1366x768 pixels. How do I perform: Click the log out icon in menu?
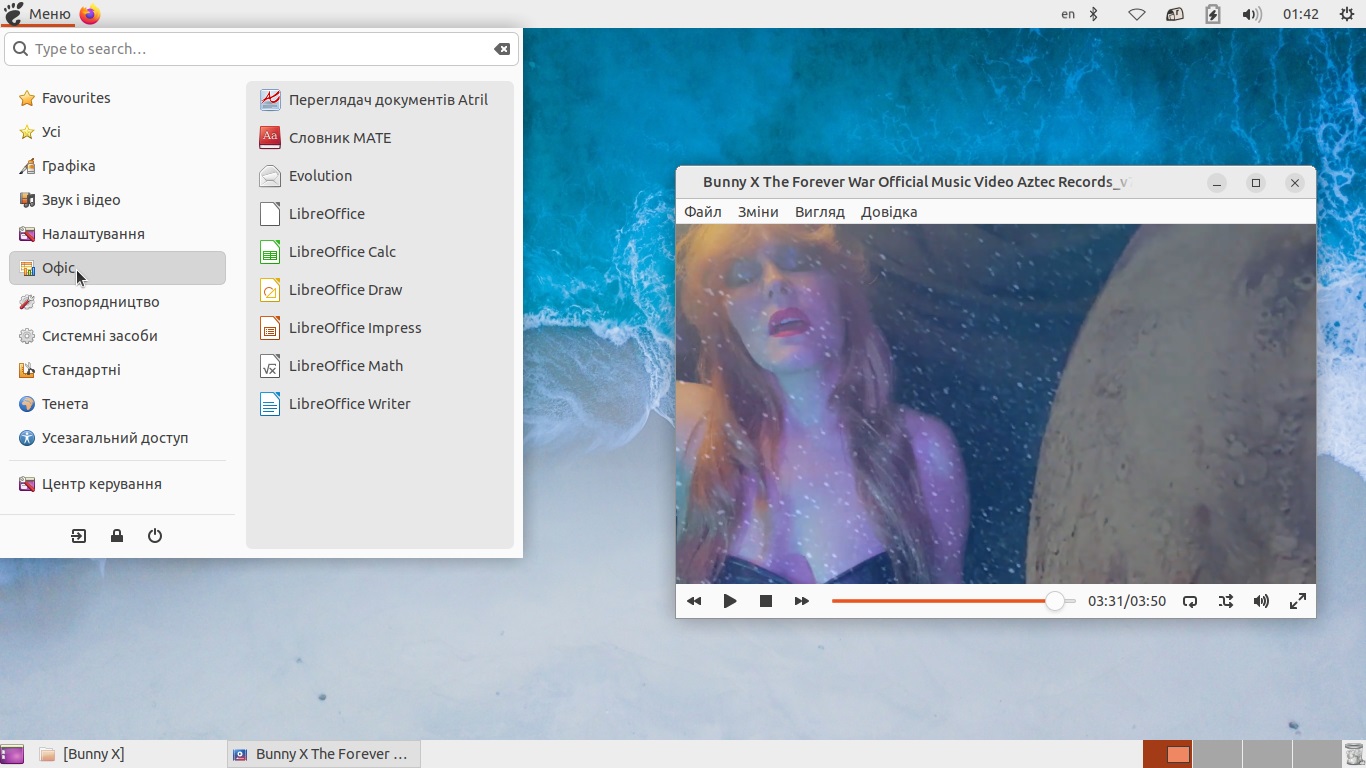(79, 536)
